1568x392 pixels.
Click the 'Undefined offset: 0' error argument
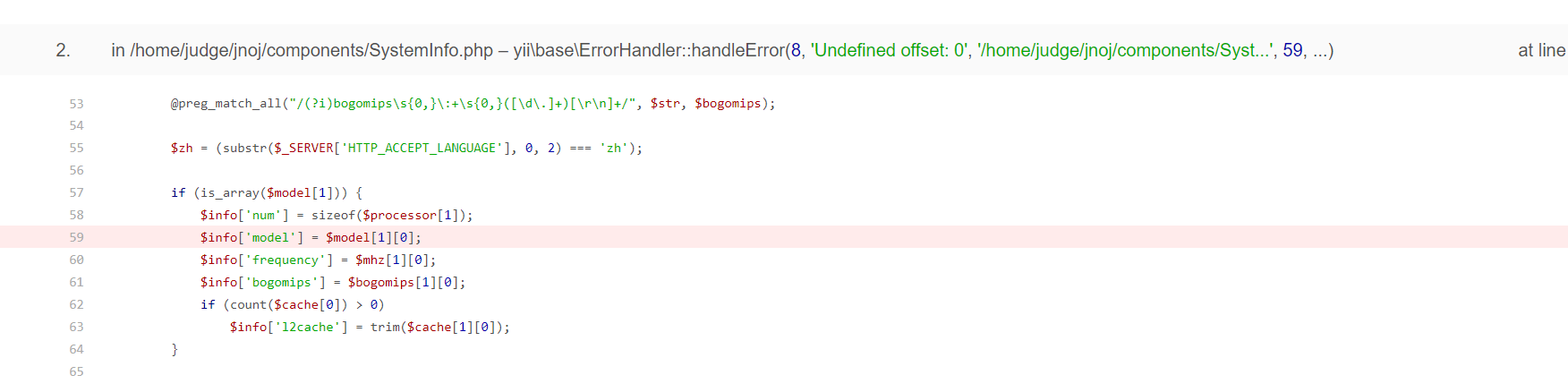(890, 50)
